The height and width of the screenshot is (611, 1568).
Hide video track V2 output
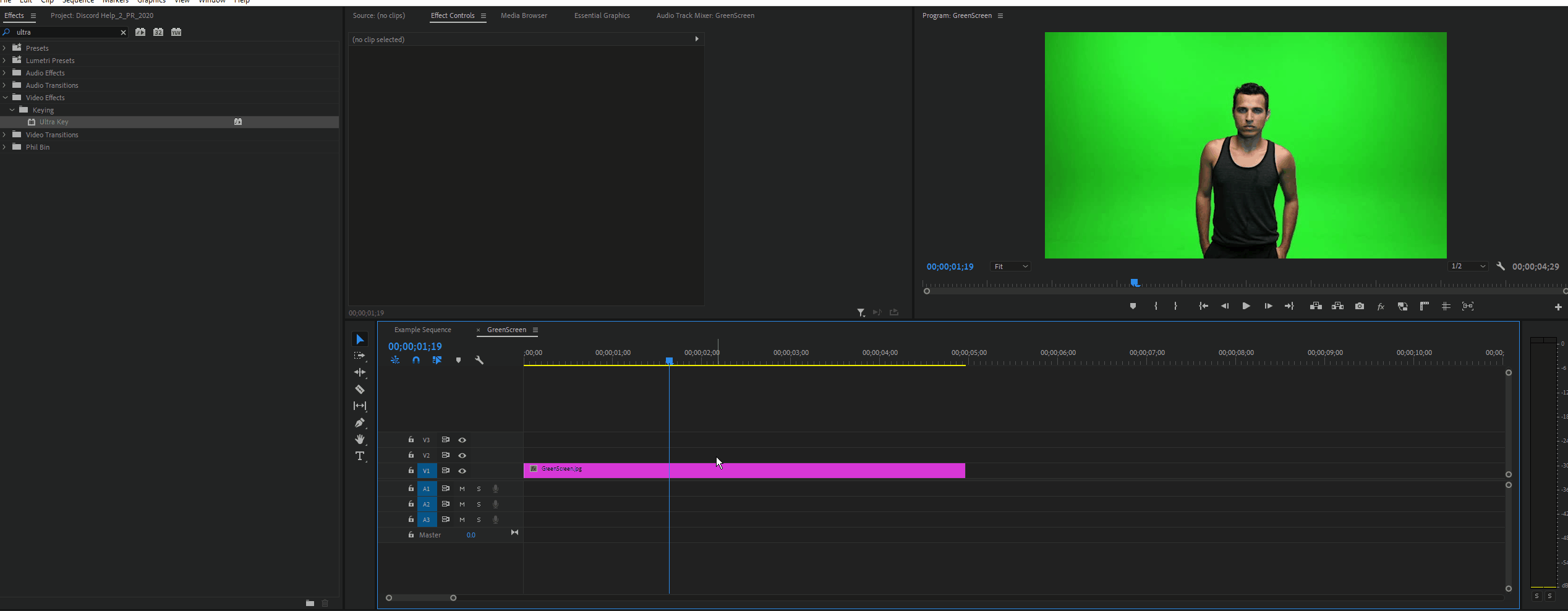pyautogui.click(x=462, y=455)
